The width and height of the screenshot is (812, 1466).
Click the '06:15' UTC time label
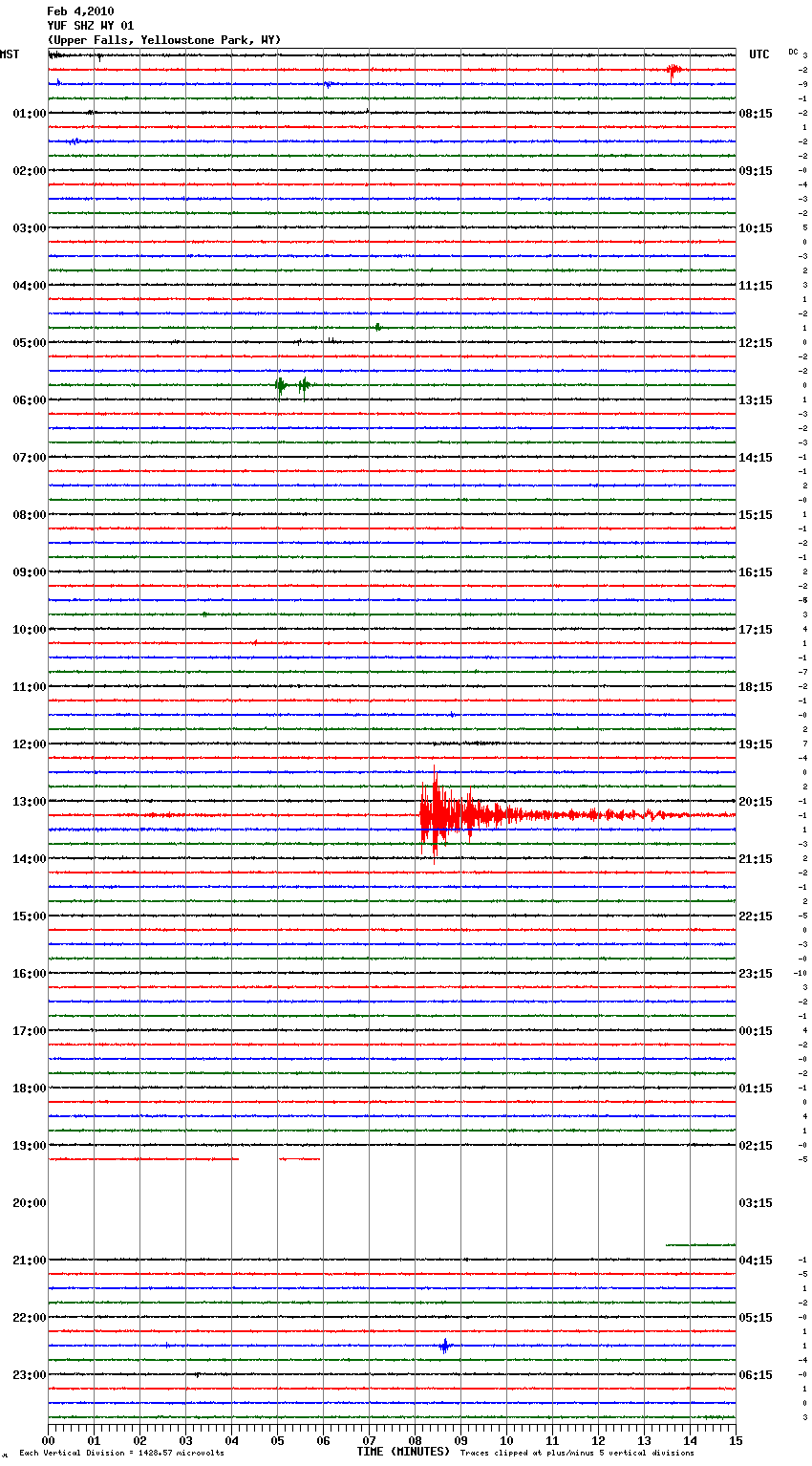click(756, 1375)
